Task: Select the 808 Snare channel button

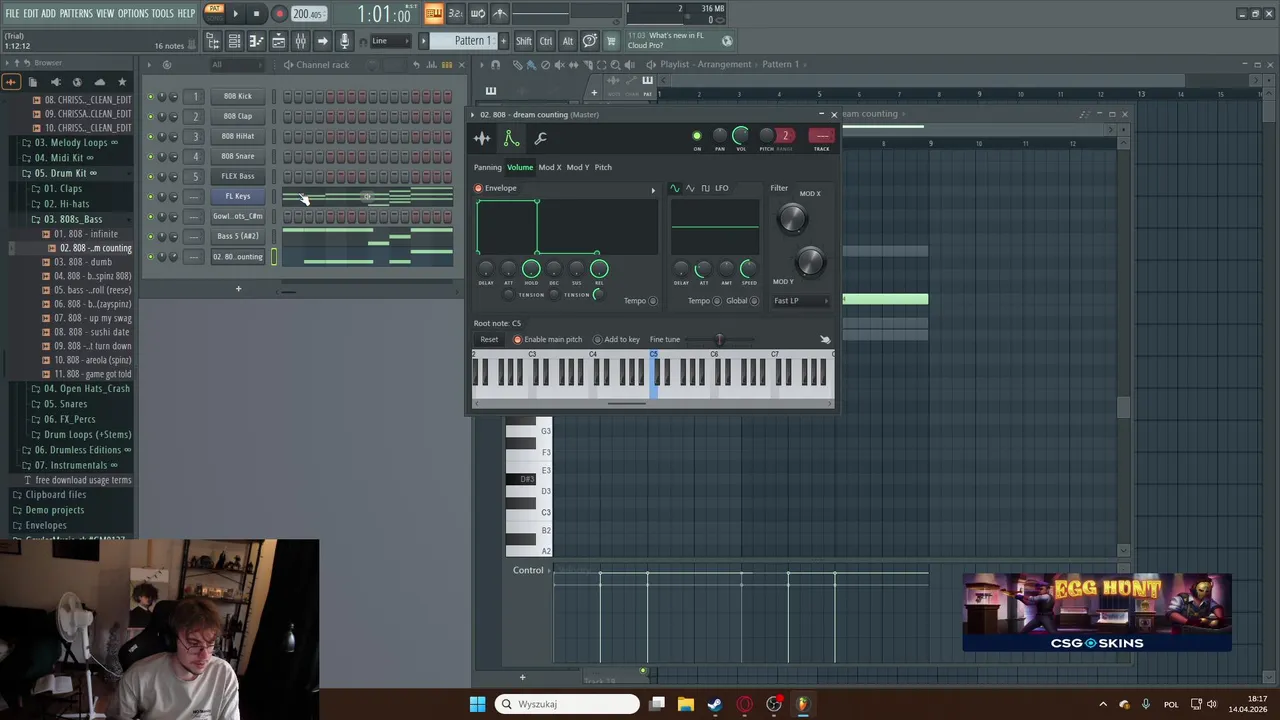Action: tap(238, 156)
